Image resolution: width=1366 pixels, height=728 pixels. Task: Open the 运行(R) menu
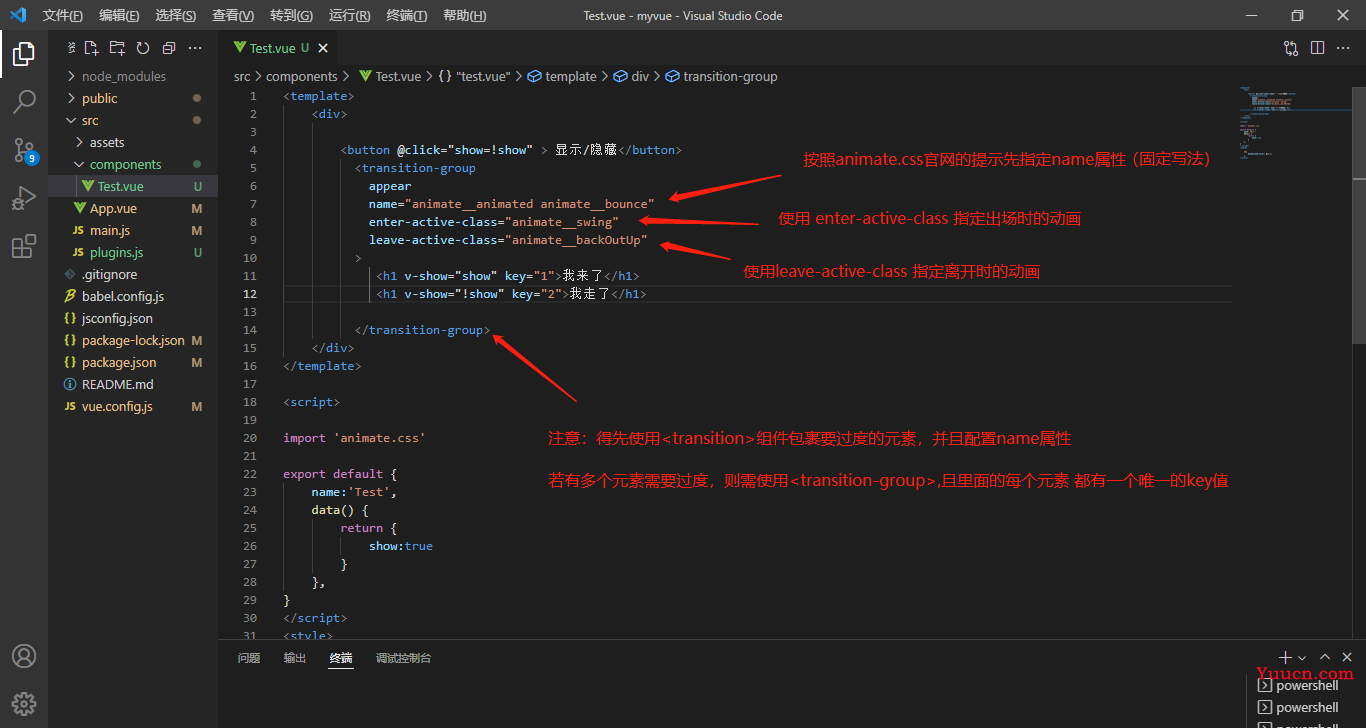(349, 16)
